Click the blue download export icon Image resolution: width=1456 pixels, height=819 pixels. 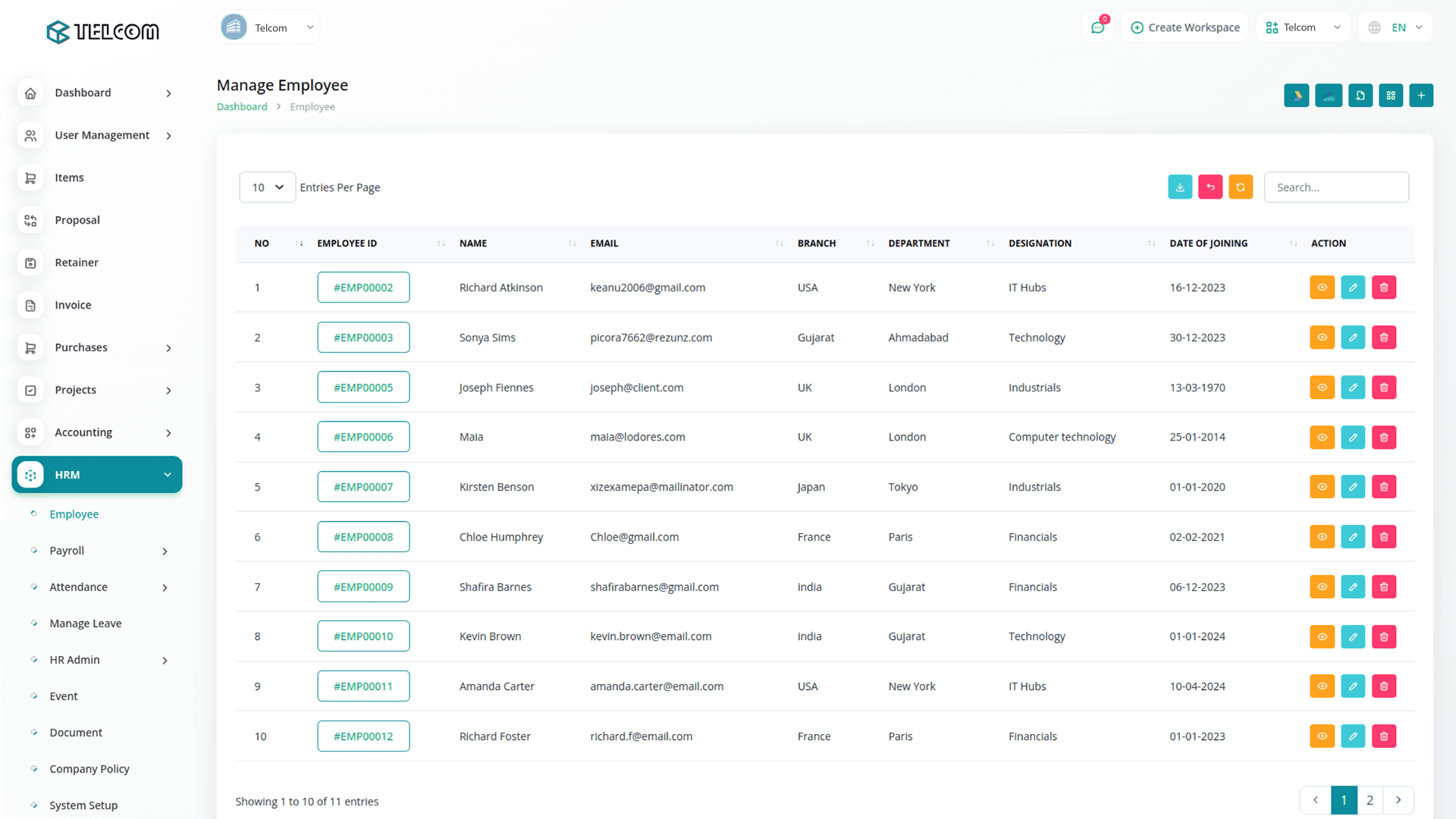[x=1180, y=187]
